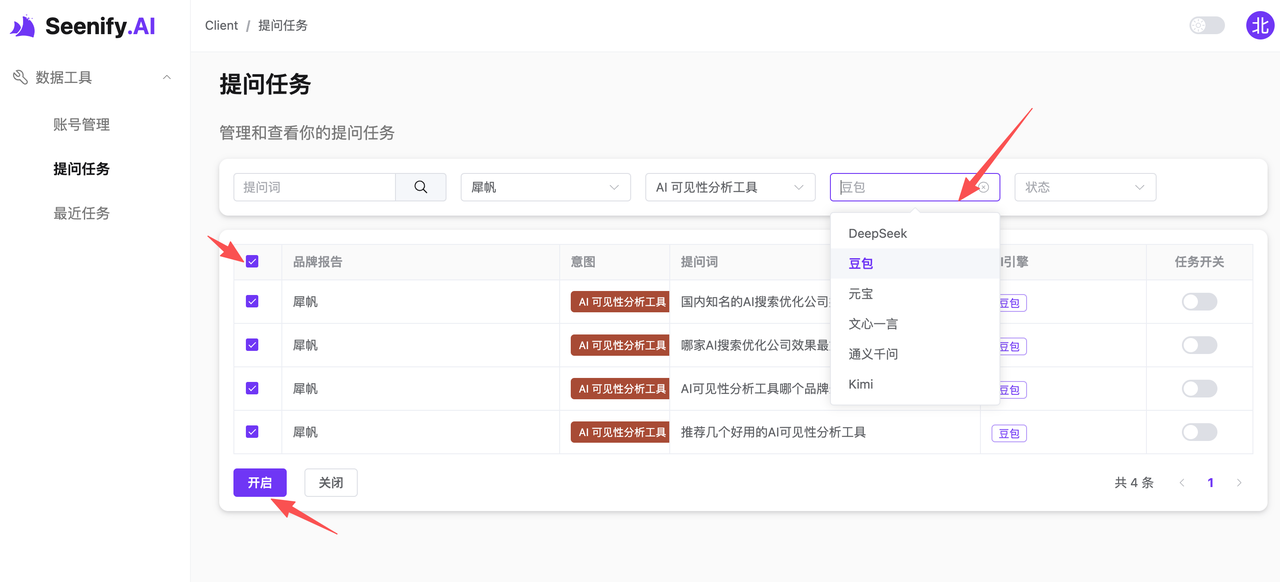Click the next page arrow in pagination

click(x=1238, y=482)
